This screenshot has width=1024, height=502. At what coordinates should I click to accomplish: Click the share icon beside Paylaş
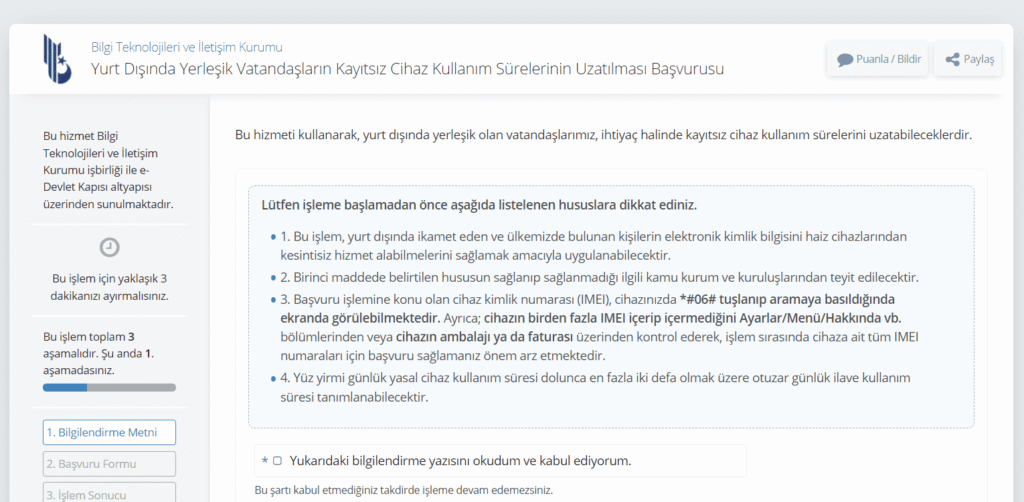(x=952, y=59)
